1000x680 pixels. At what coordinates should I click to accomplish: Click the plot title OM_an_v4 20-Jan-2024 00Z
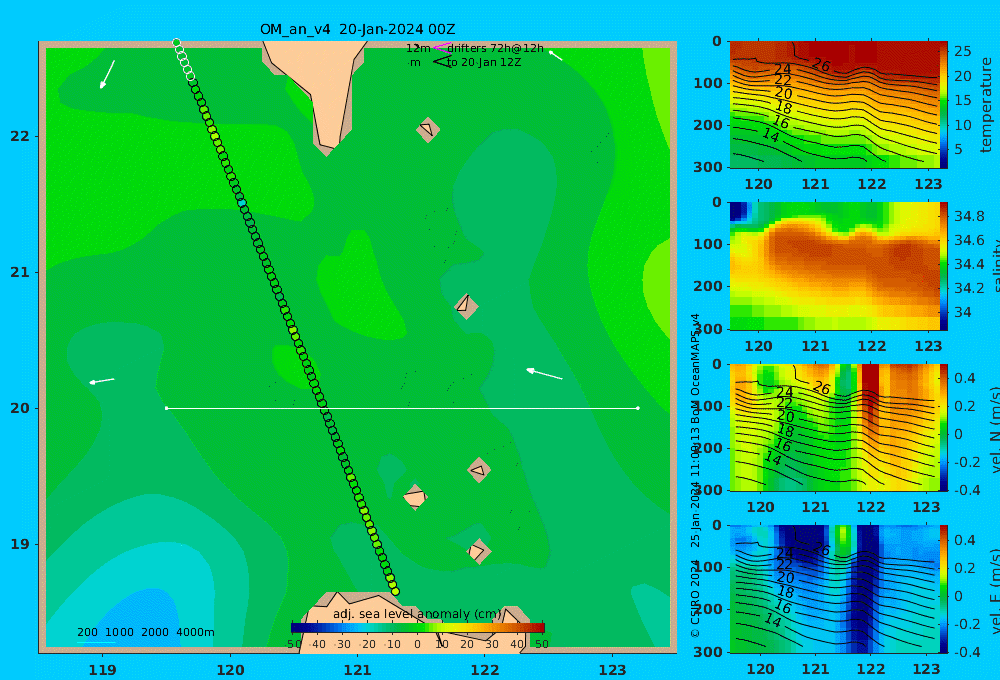pos(357,29)
